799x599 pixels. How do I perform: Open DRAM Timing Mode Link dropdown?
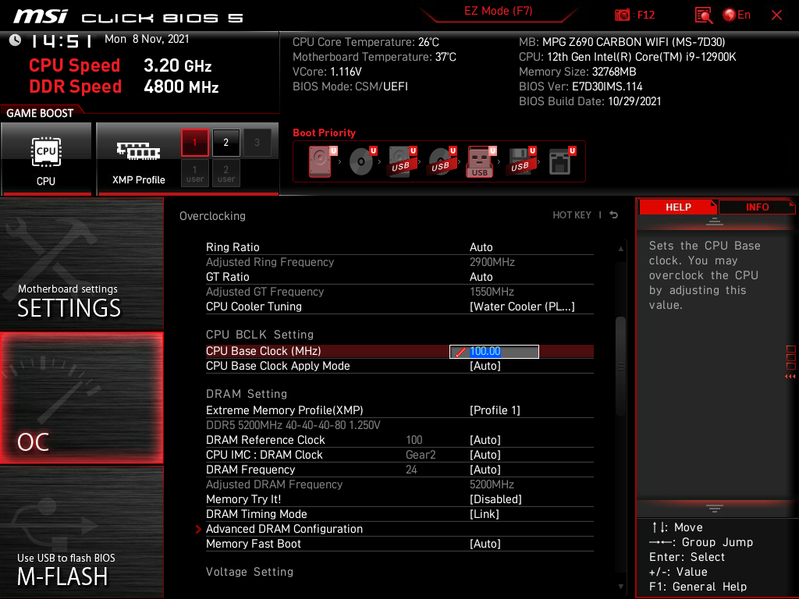click(x=484, y=514)
